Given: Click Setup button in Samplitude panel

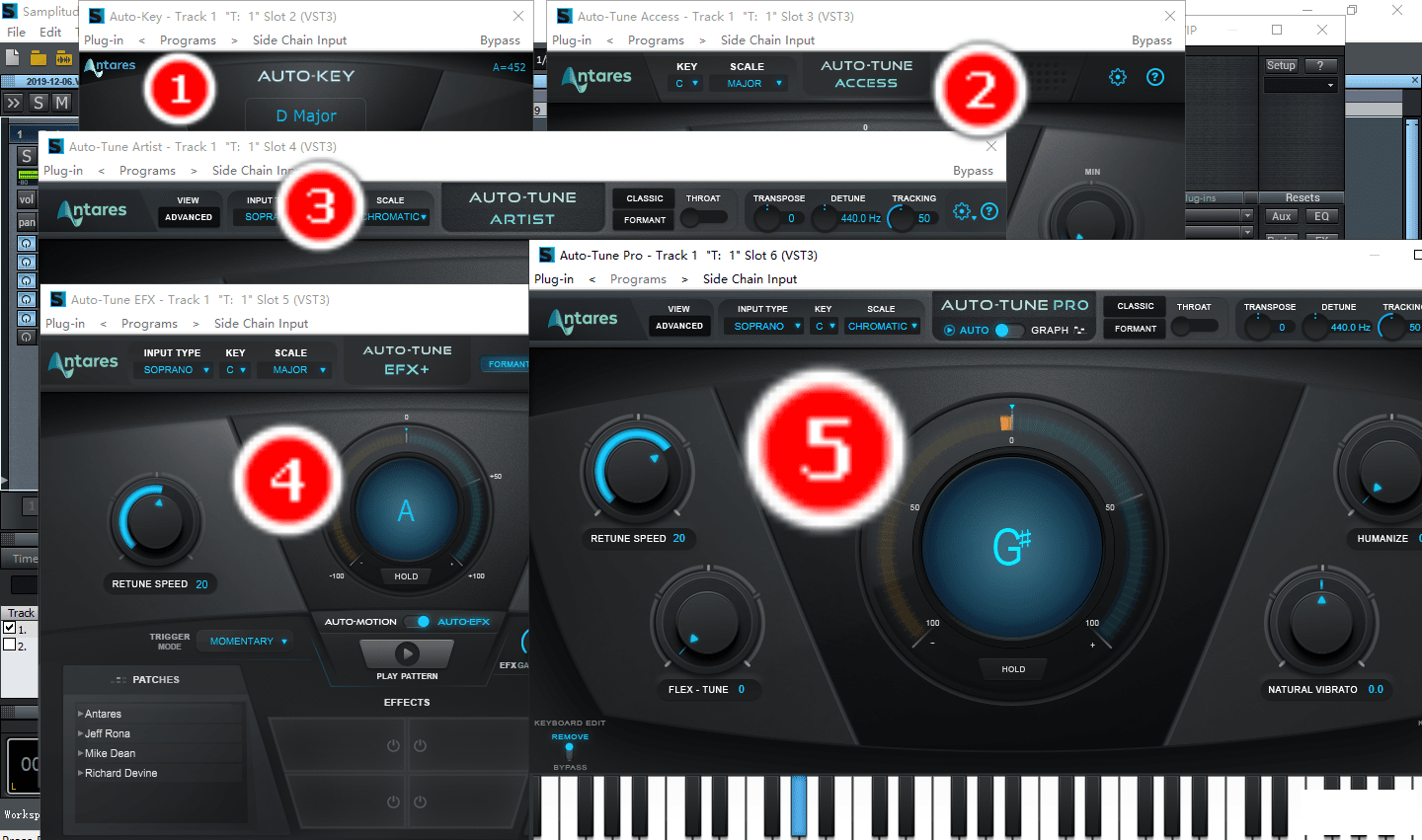Looking at the screenshot, I should point(1281,65).
